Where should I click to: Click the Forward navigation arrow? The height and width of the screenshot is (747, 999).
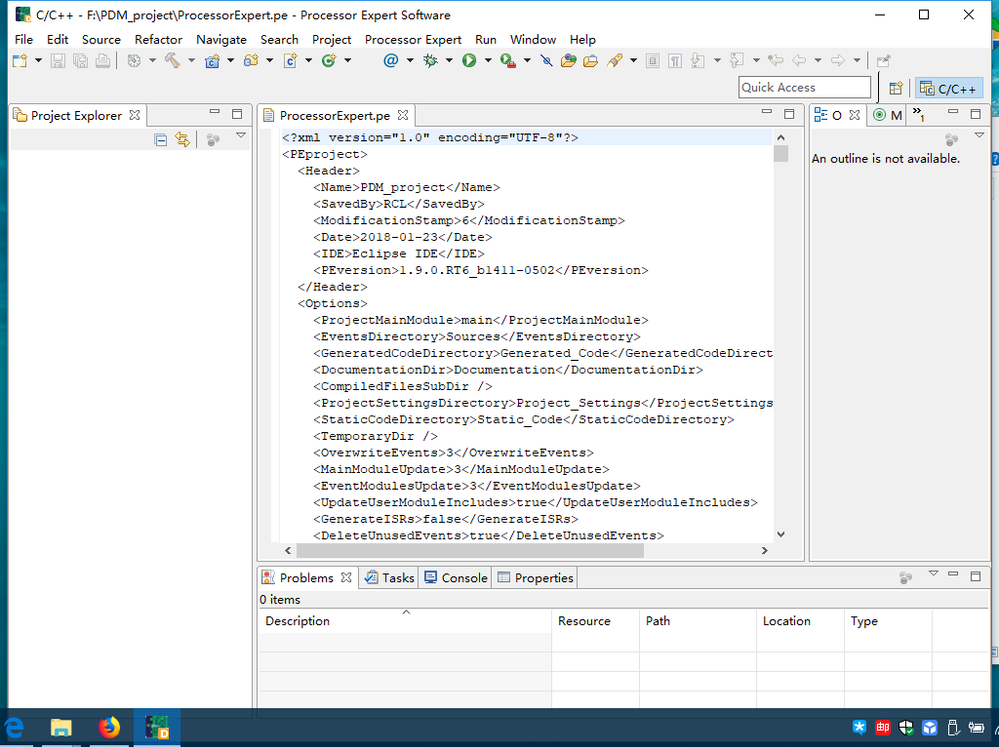pos(838,61)
